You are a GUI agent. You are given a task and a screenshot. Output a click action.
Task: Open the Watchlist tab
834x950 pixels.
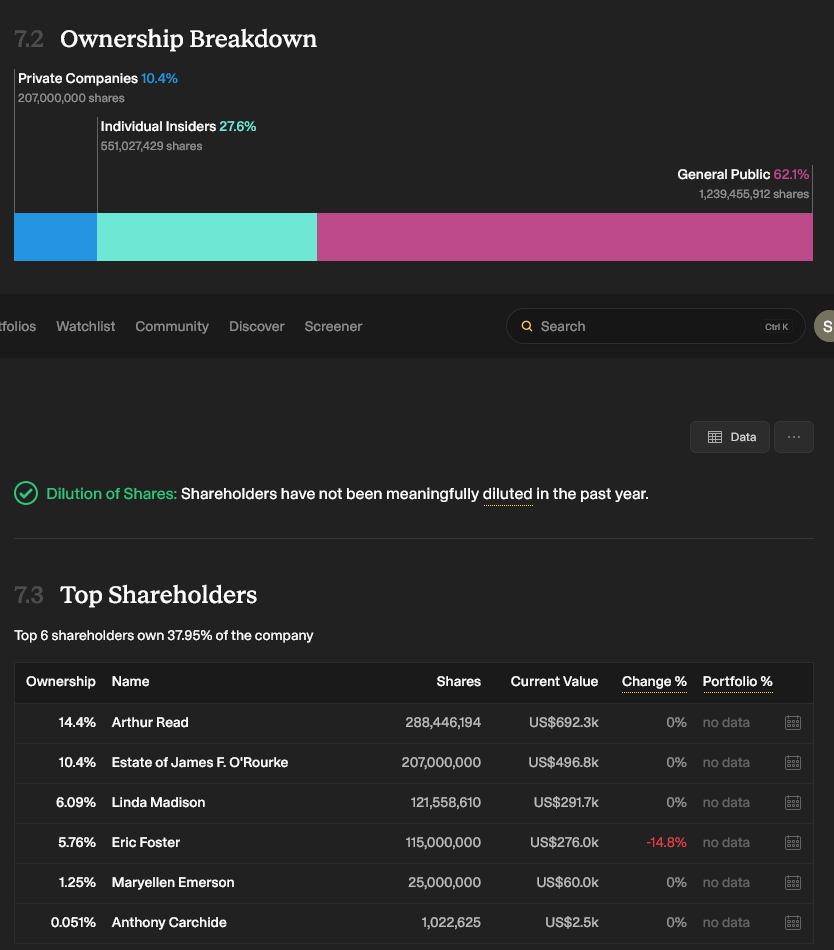click(85, 326)
